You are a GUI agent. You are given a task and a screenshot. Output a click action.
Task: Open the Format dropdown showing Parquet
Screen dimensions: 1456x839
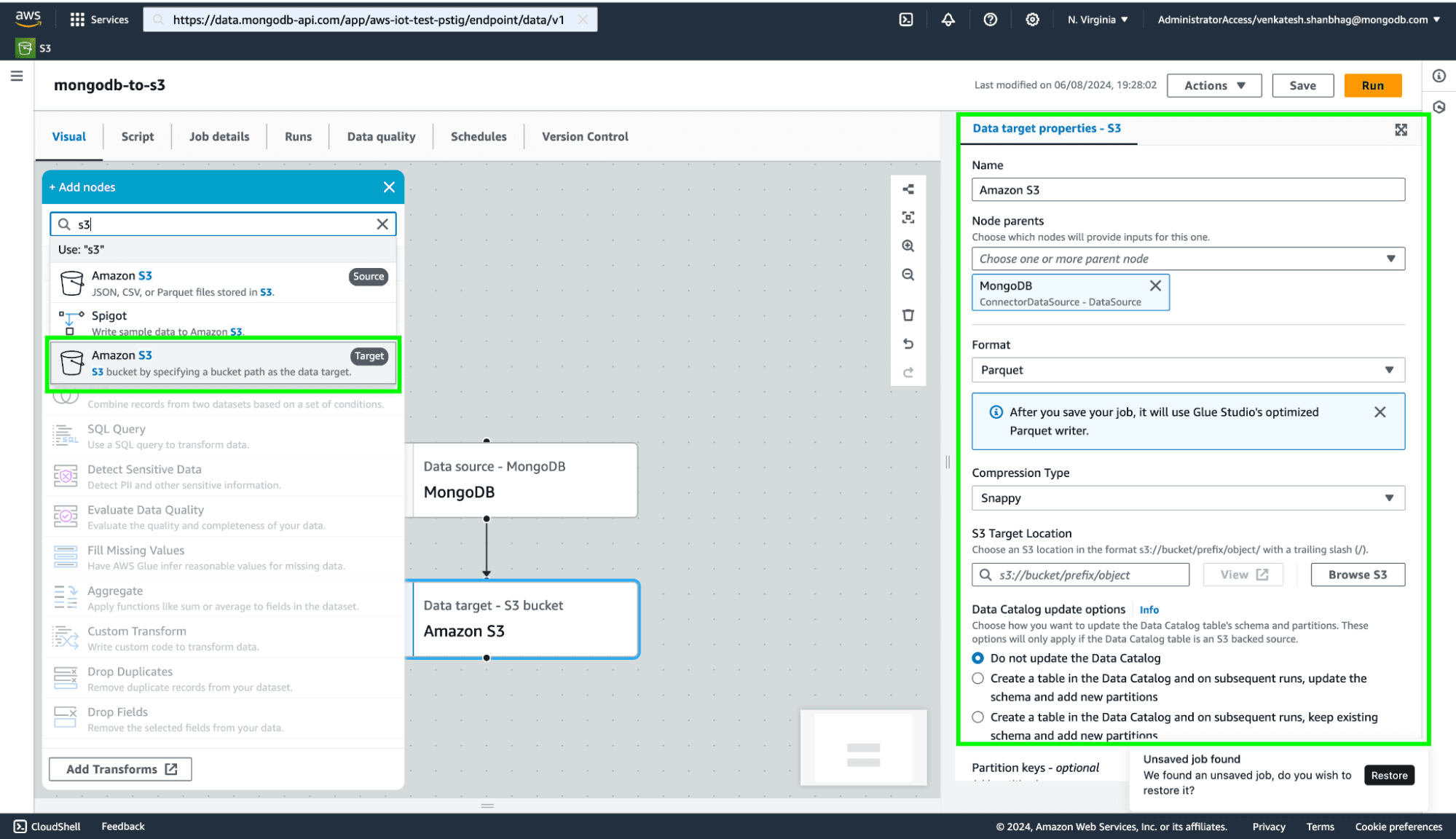[x=1187, y=370]
